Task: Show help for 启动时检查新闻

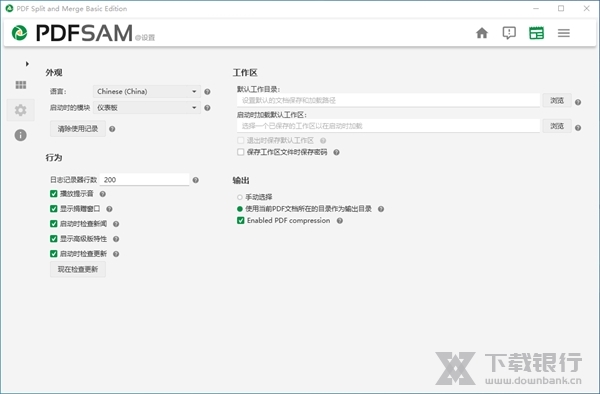Action: tap(116, 224)
